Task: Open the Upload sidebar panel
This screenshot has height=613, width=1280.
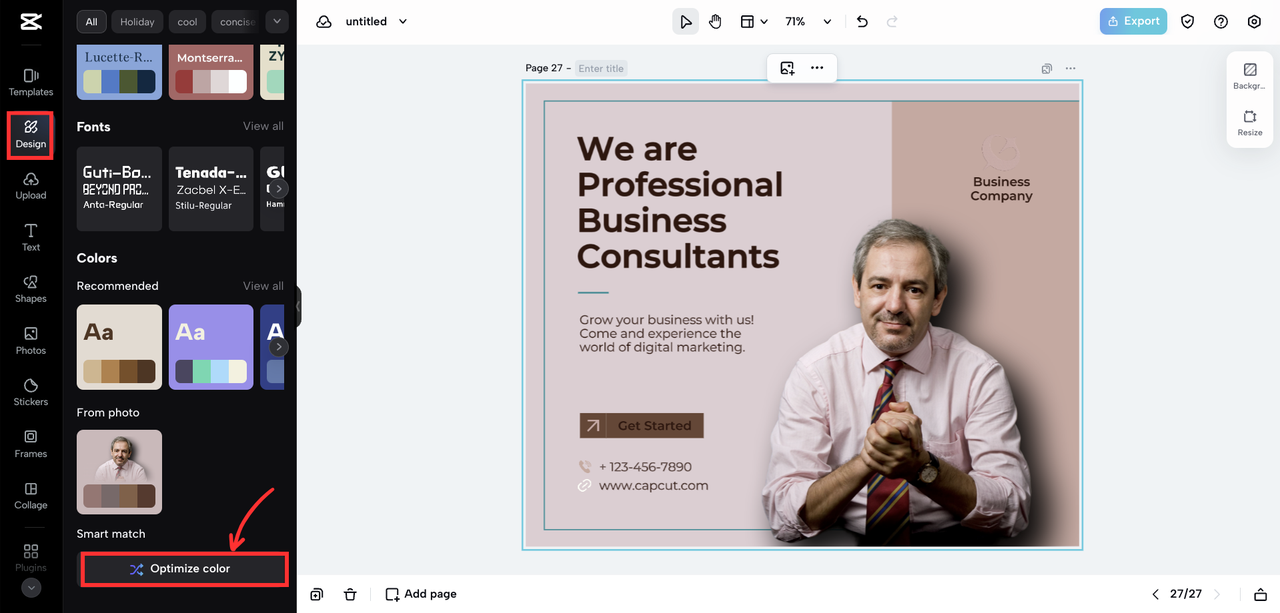Action: coord(31,186)
